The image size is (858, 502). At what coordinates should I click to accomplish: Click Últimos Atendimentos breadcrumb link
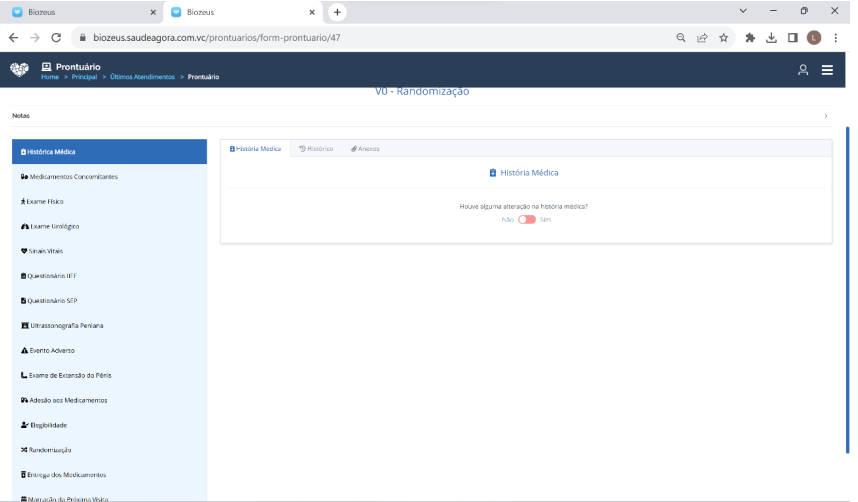[x=142, y=77]
